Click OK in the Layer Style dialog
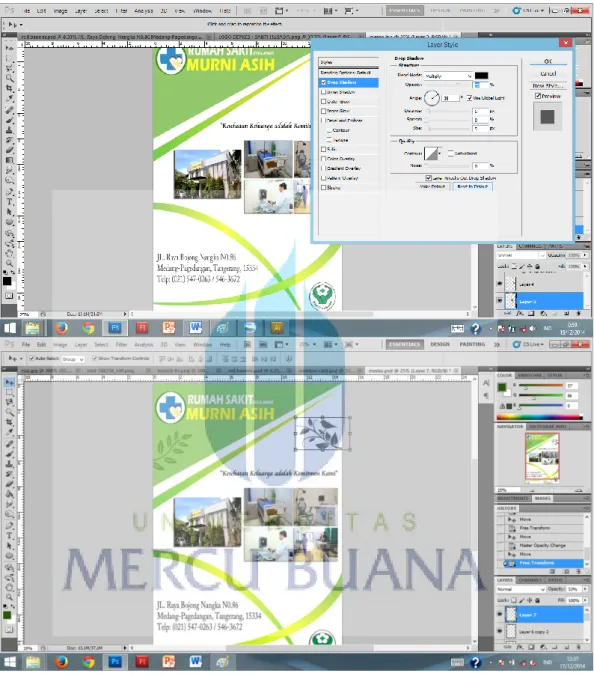 pos(548,61)
